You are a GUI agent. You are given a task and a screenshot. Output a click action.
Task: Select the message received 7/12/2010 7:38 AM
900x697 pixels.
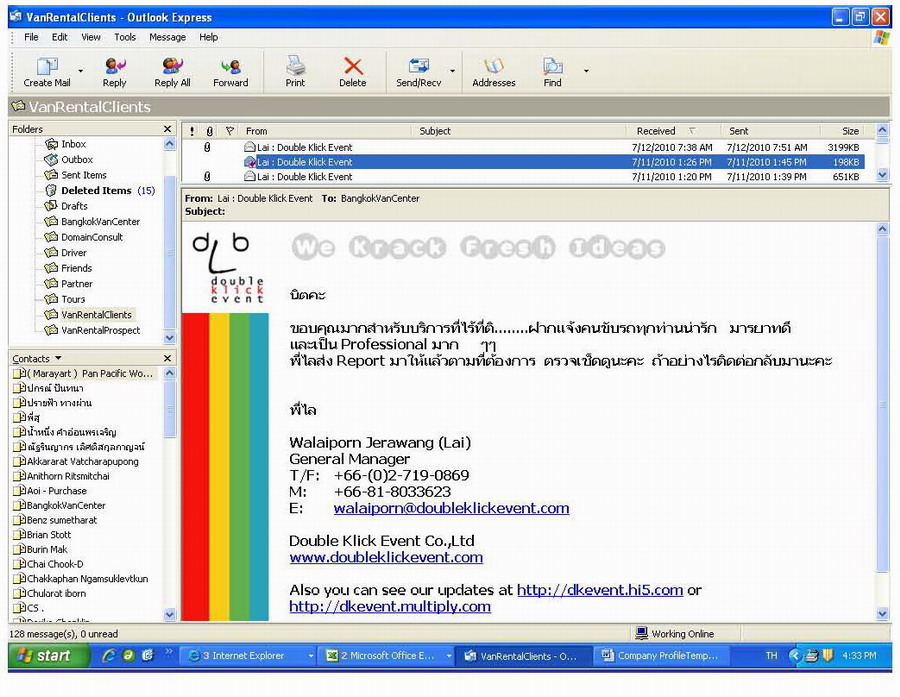click(x=523, y=148)
